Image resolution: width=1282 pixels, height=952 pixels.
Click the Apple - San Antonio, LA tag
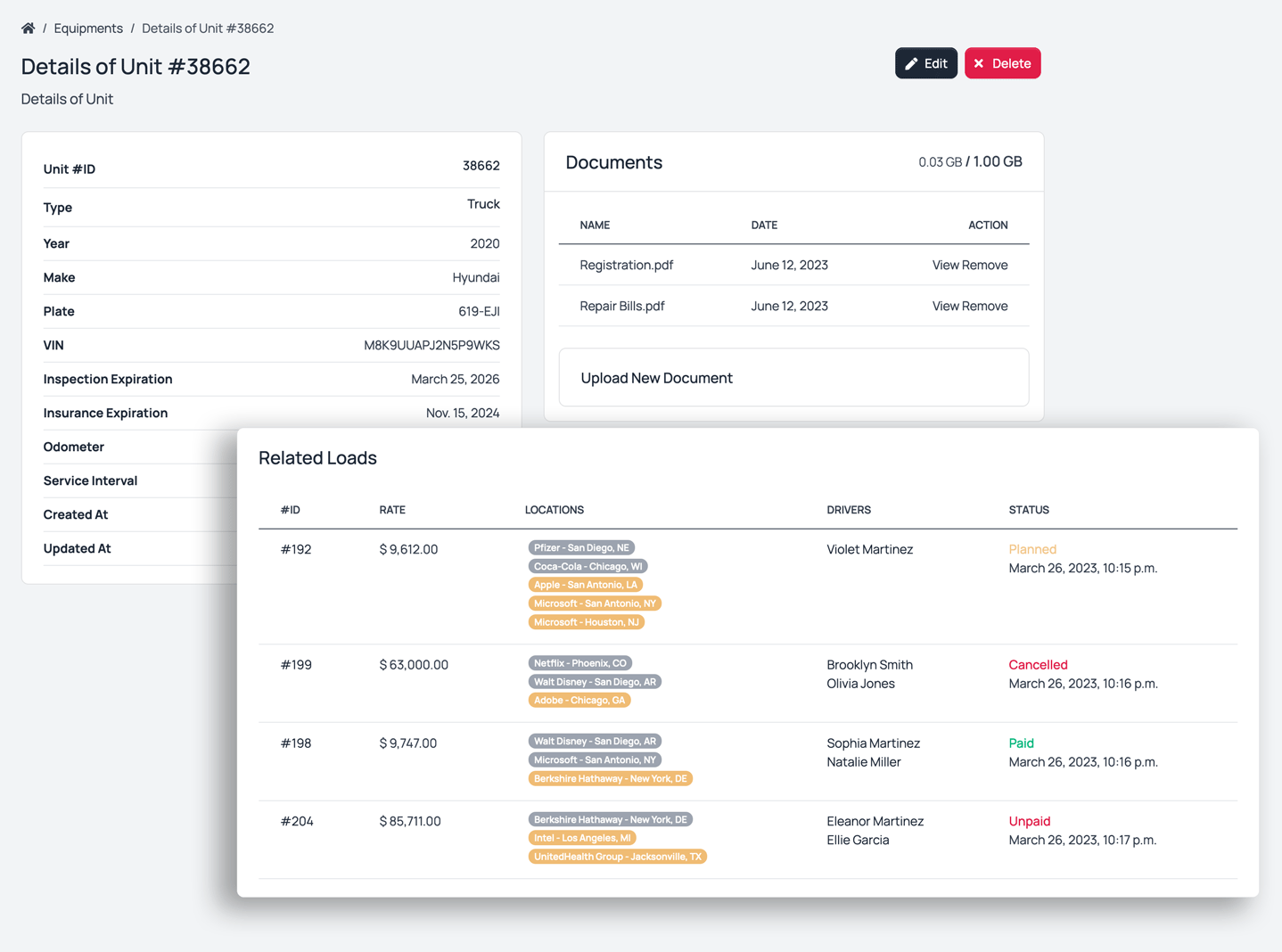[586, 585]
